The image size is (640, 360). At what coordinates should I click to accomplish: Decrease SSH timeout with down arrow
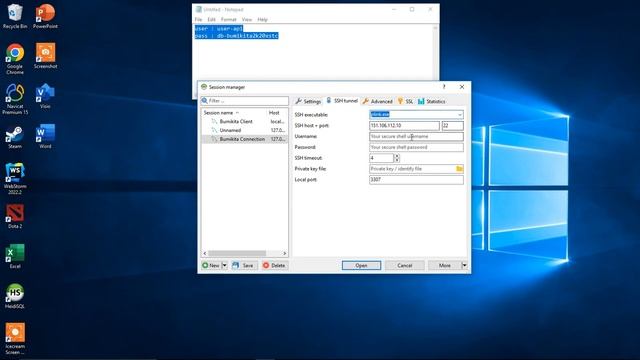point(397,160)
